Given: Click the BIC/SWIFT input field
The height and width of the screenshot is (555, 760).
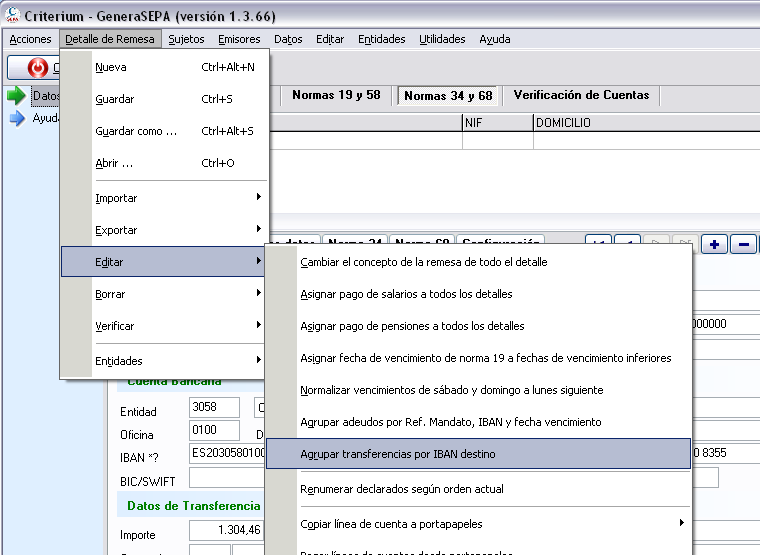Looking at the screenshot, I should pyautogui.click(x=227, y=478).
